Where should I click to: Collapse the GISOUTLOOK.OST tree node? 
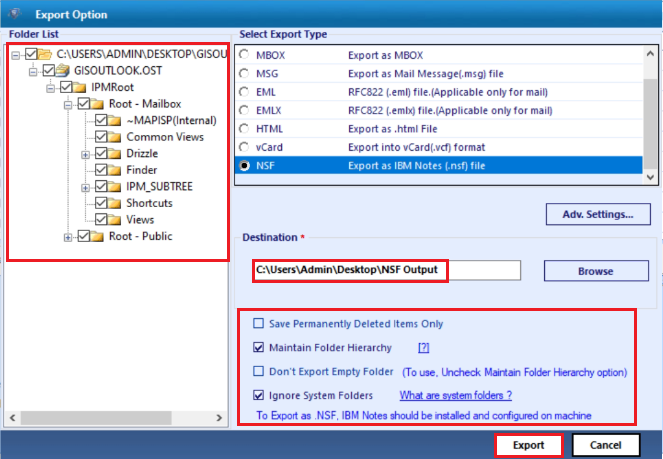(33, 72)
